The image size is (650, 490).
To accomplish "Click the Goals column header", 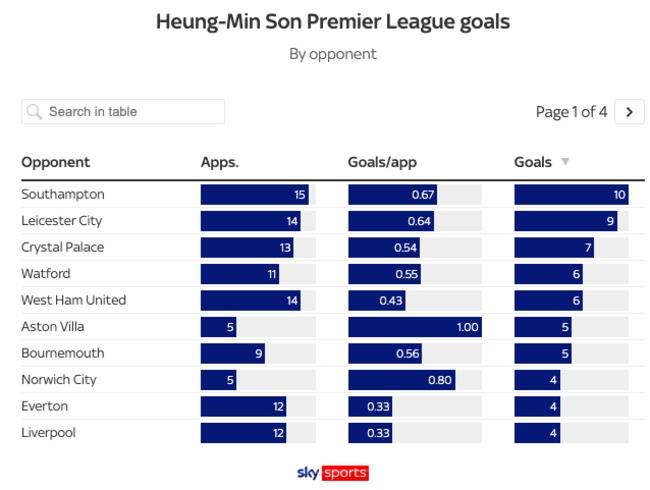I will point(533,162).
